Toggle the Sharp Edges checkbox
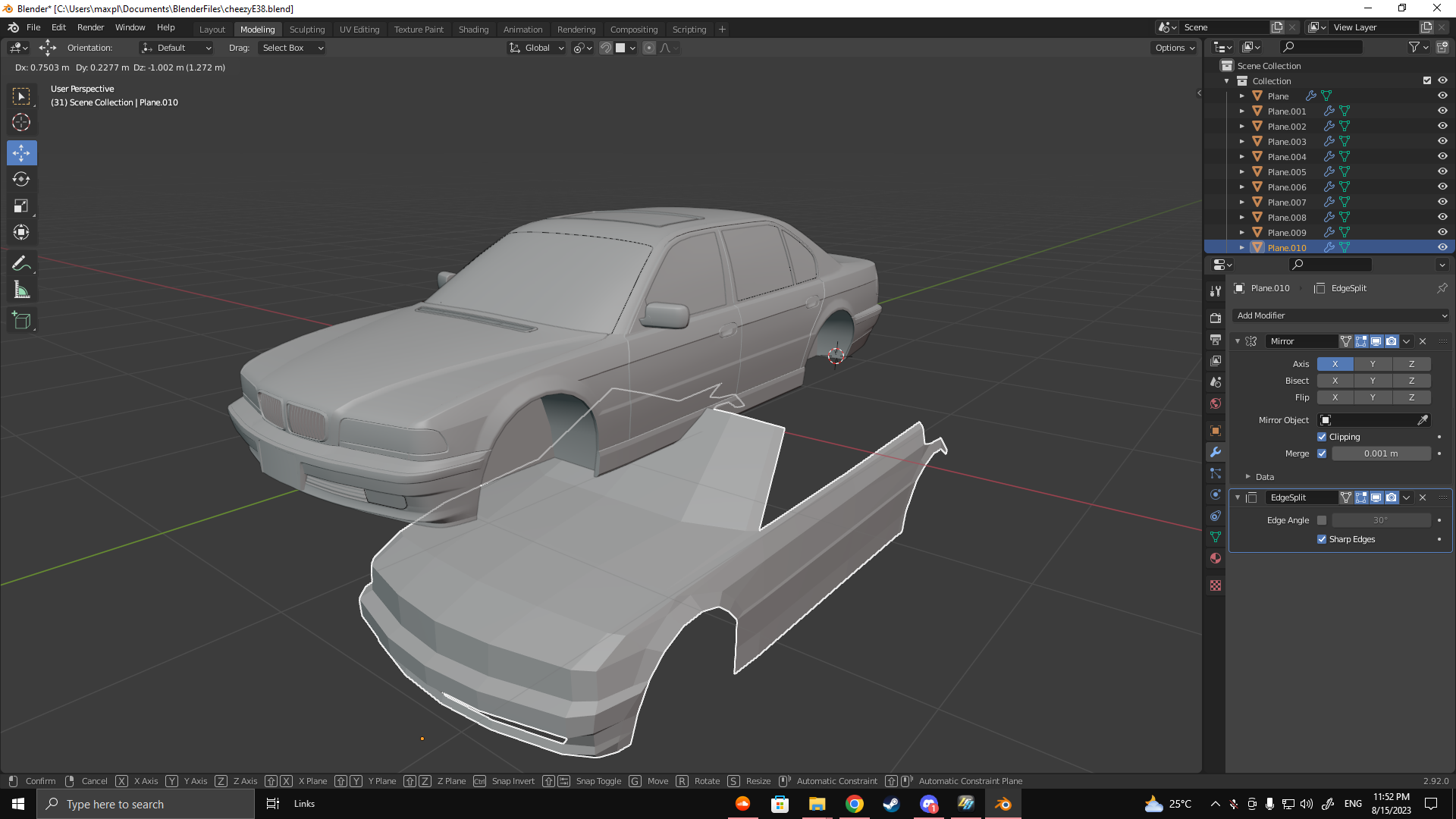 point(1322,539)
